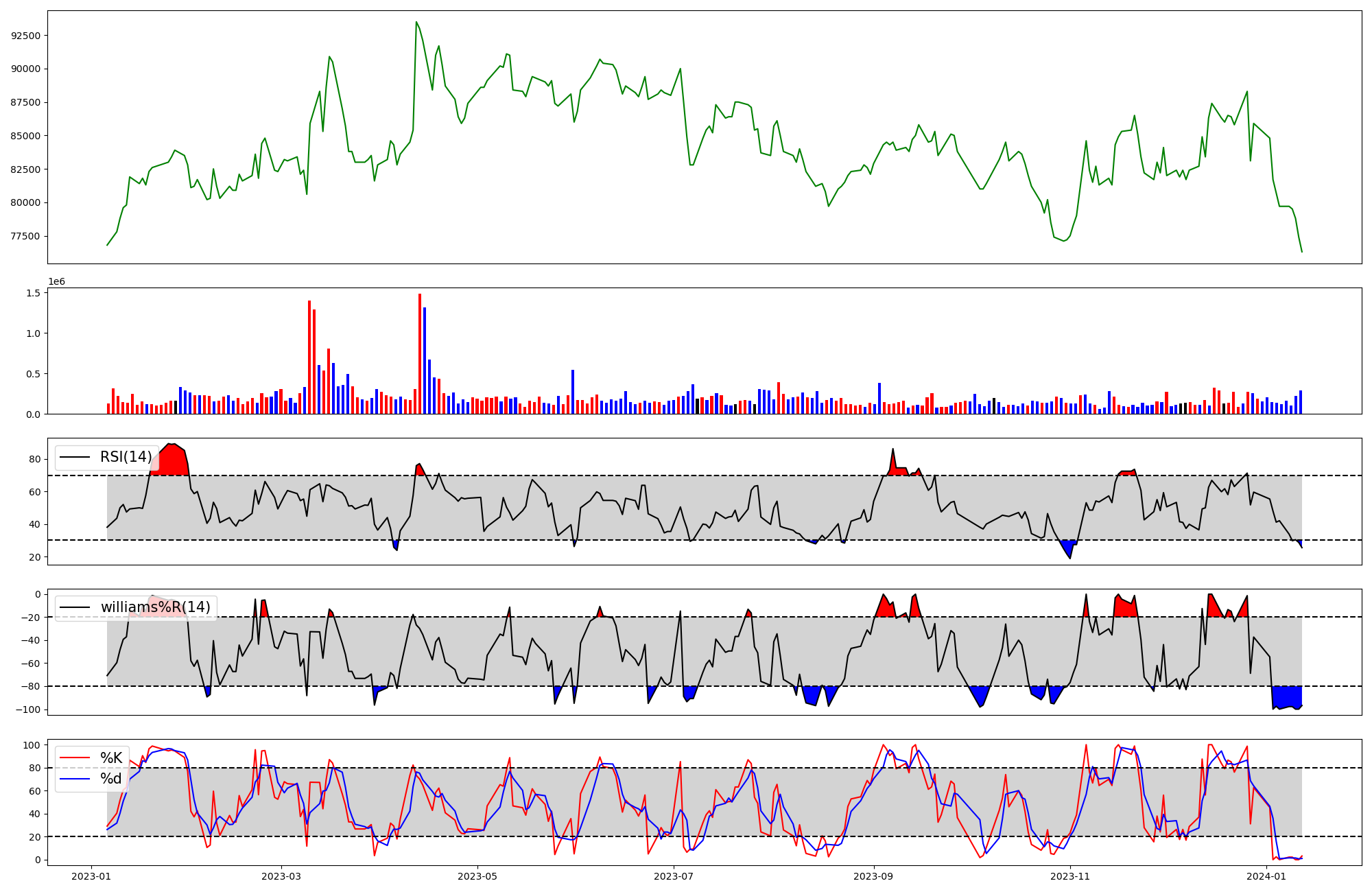Click the 2024-01 x-axis tick label
The width and height of the screenshot is (1372, 892).
(1266, 876)
